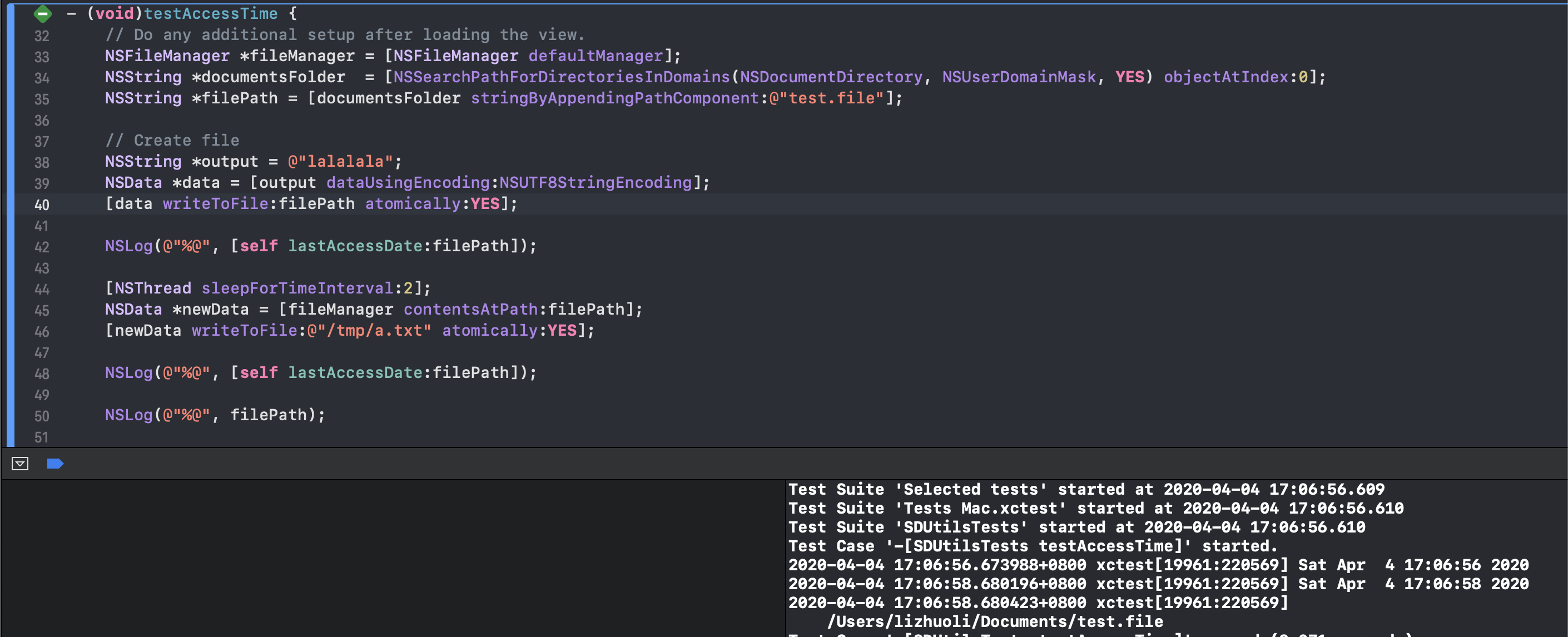Click line number 48 in the gutter
The height and width of the screenshot is (637, 1568).
tap(41, 374)
